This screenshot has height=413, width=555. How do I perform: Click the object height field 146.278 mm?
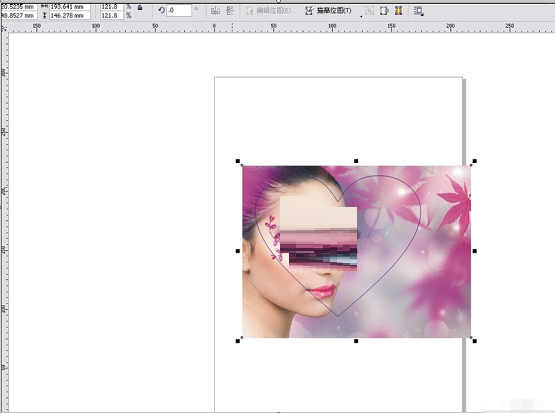coord(70,16)
